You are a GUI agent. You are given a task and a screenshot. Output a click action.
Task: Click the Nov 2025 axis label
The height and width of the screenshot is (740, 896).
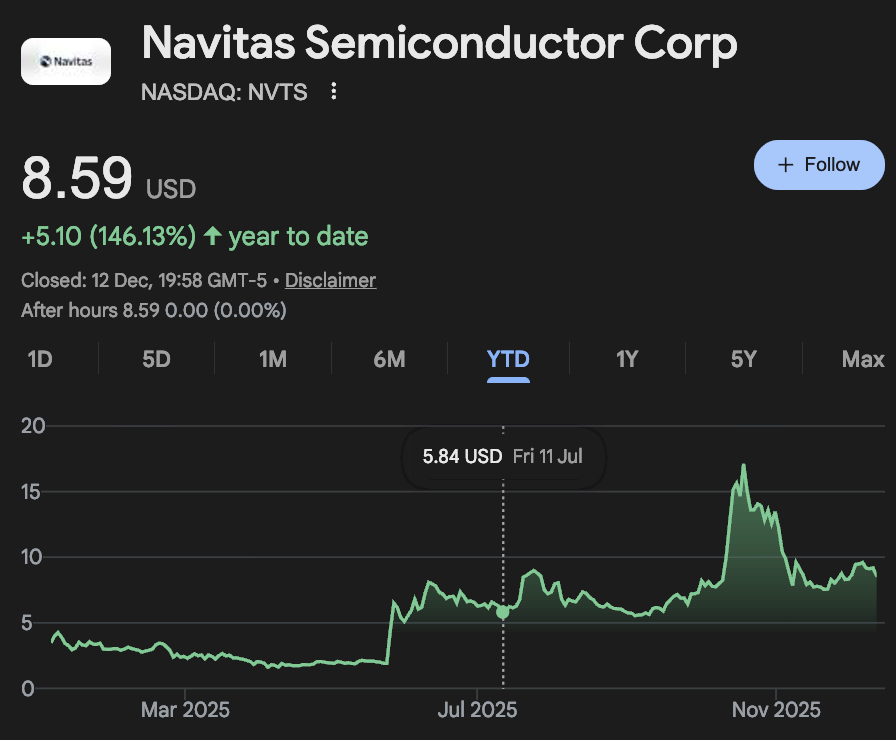point(775,710)
